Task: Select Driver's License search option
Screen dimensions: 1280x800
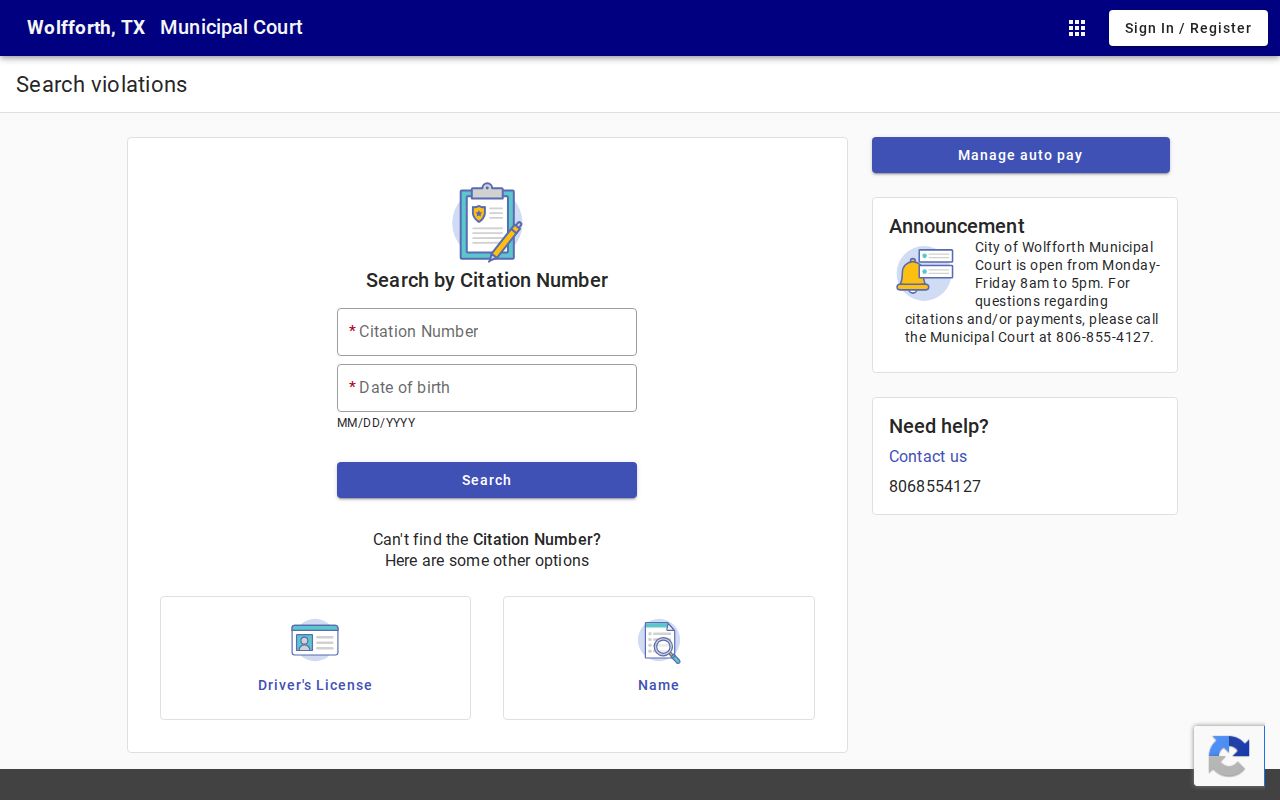Action: 315,658
